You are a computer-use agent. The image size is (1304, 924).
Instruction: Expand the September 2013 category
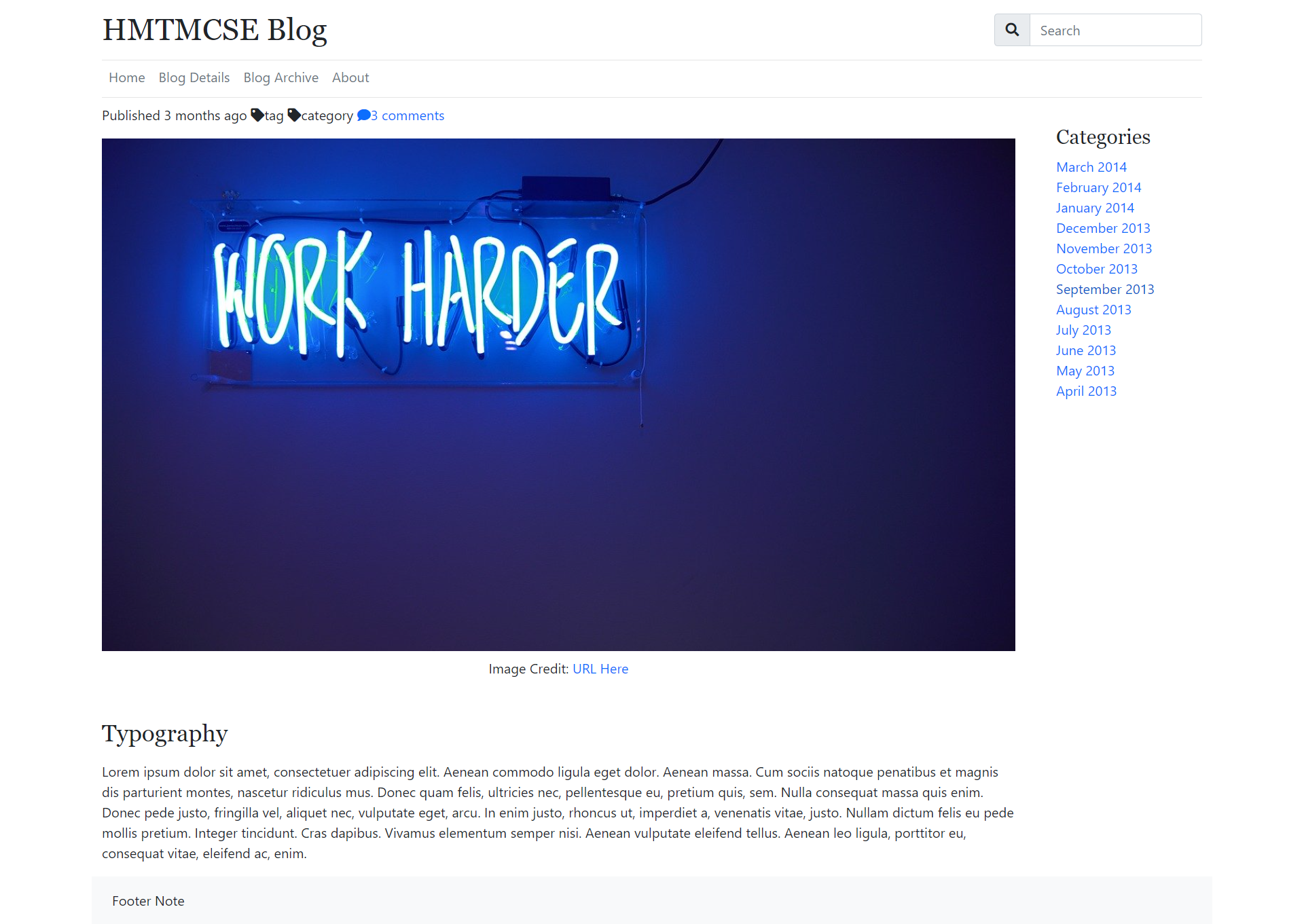pos(1105,289)
